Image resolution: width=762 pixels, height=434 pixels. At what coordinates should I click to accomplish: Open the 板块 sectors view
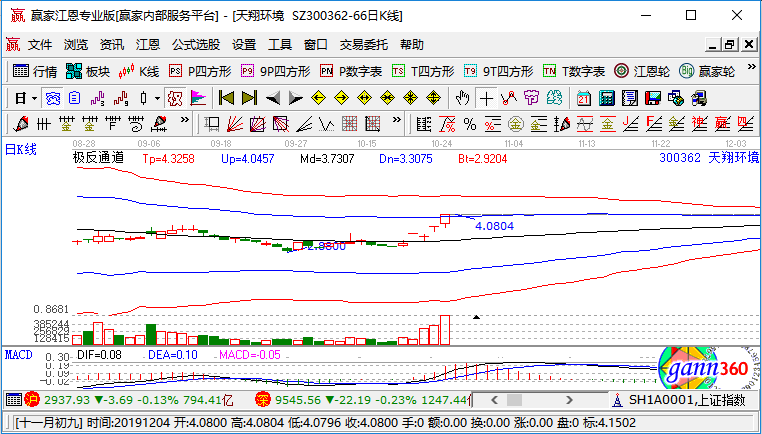[88, 72]
